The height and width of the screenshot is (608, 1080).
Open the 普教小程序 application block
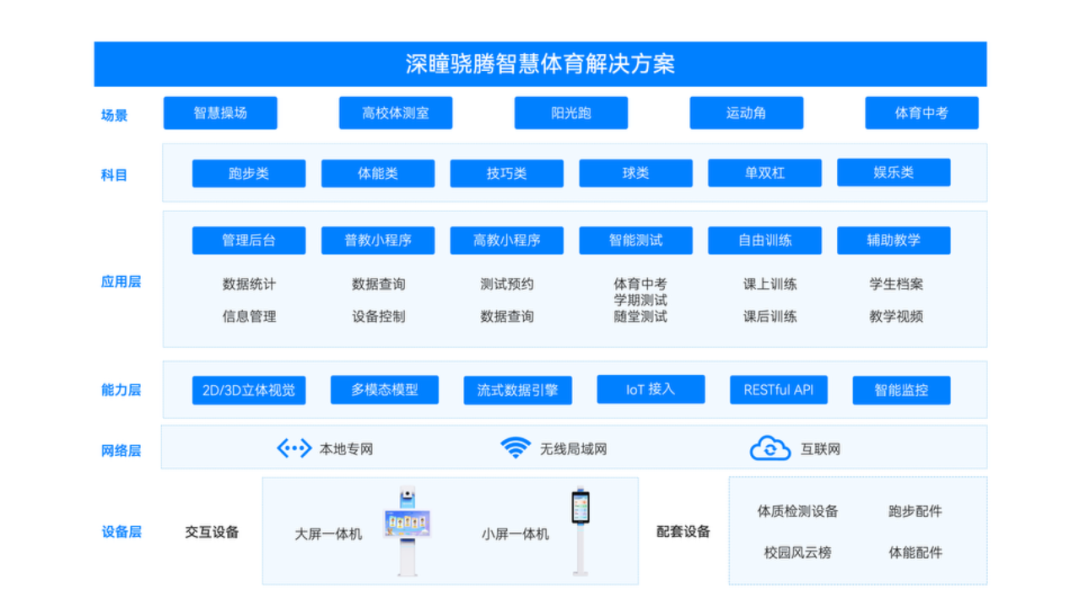coord(377,240)
